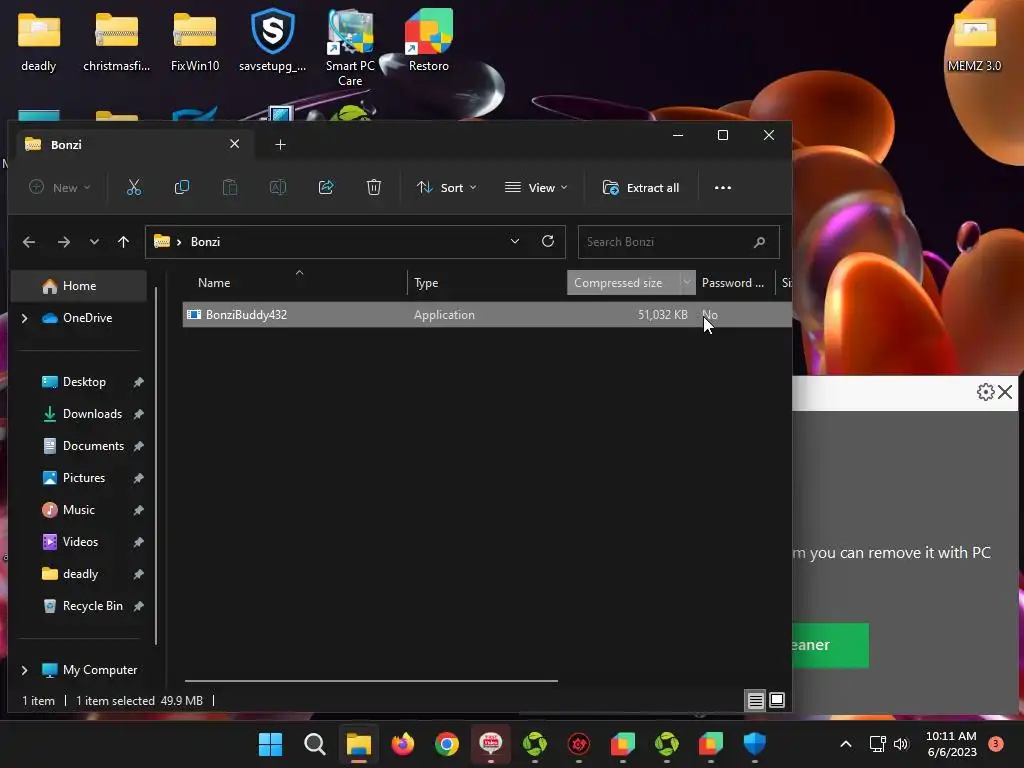Open the See more three-dots menu
This screenshot has width=1024, height=768.
(722, 188)
